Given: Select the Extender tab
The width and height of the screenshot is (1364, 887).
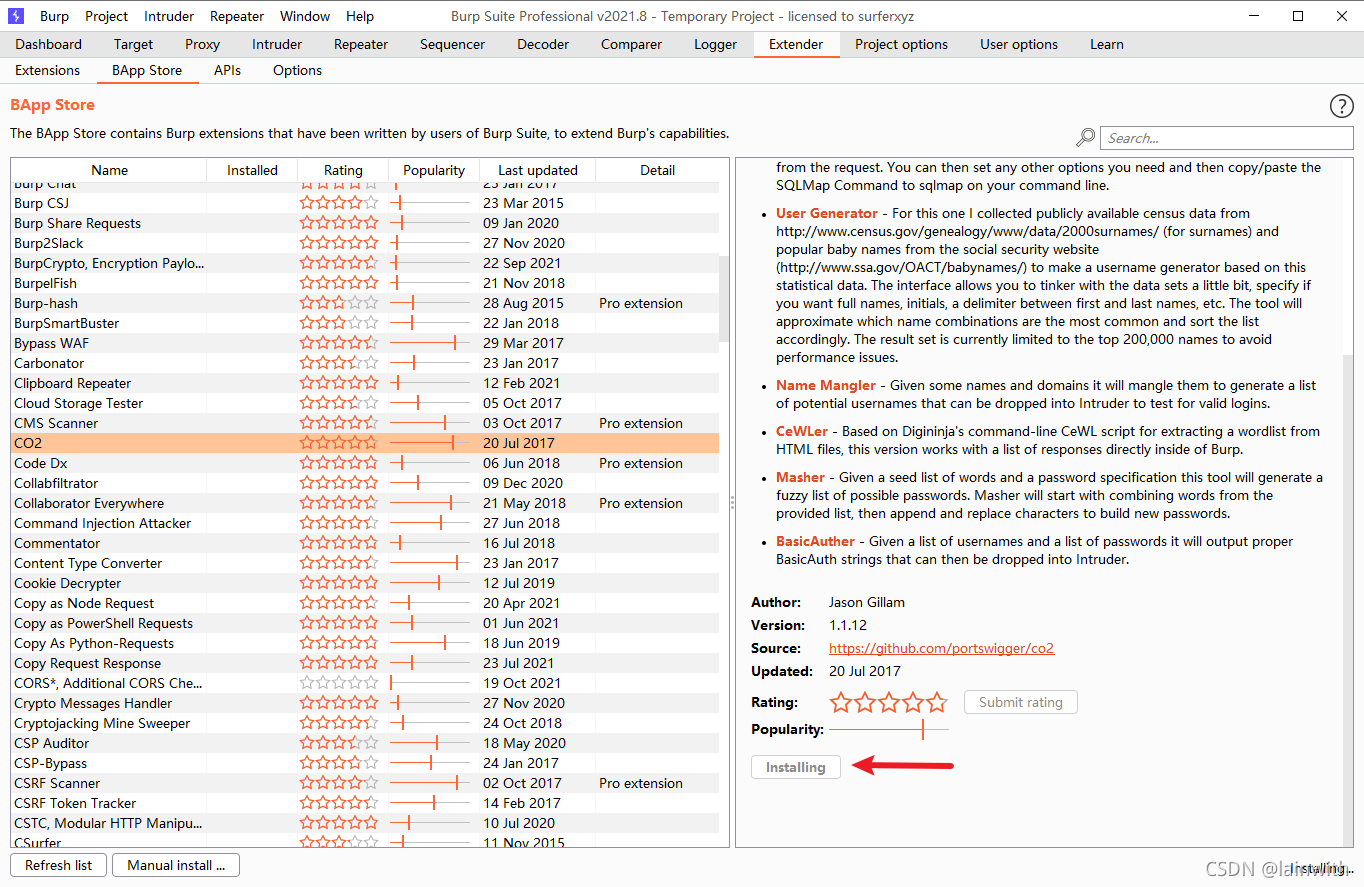Looking at the screenshot, I should 796,44.
